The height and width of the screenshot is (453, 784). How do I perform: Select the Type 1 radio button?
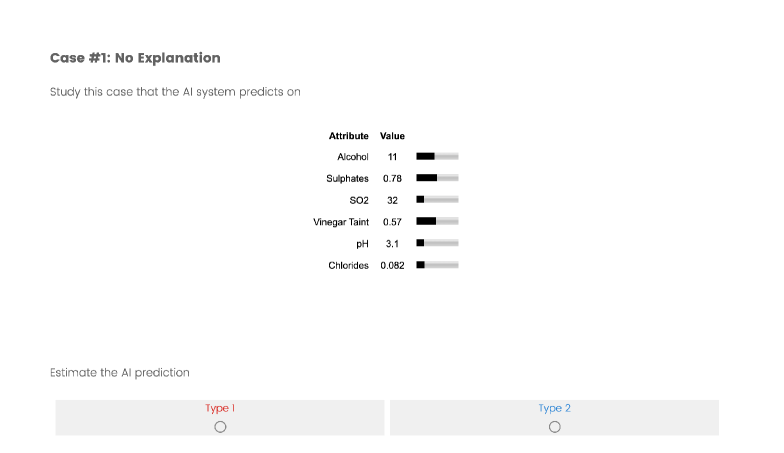click(220, 427)
